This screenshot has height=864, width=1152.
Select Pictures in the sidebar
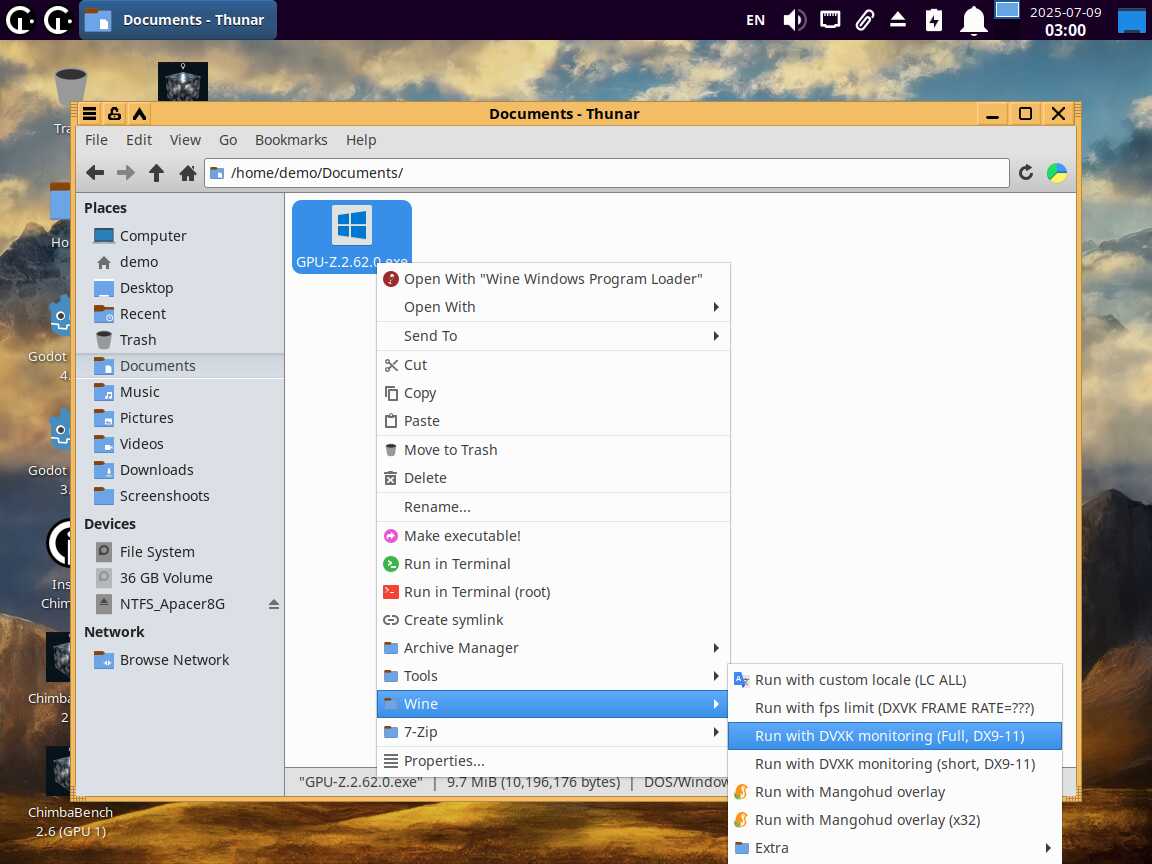(180, 417)
